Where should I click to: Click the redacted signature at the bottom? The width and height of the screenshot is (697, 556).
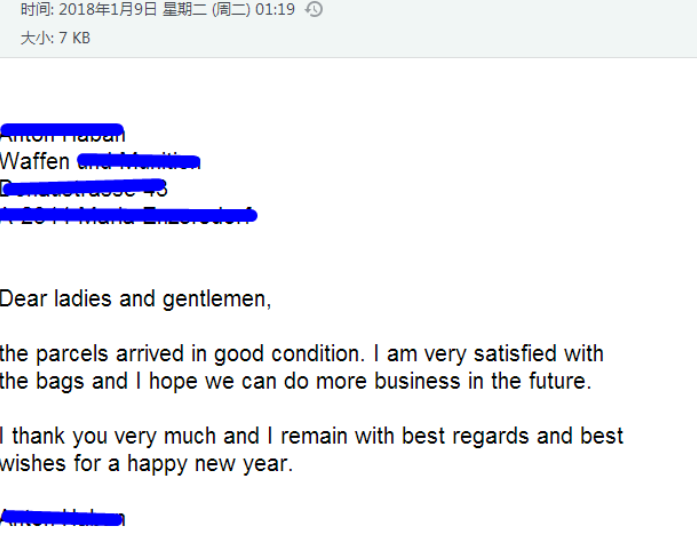click(x=63, y=518)
